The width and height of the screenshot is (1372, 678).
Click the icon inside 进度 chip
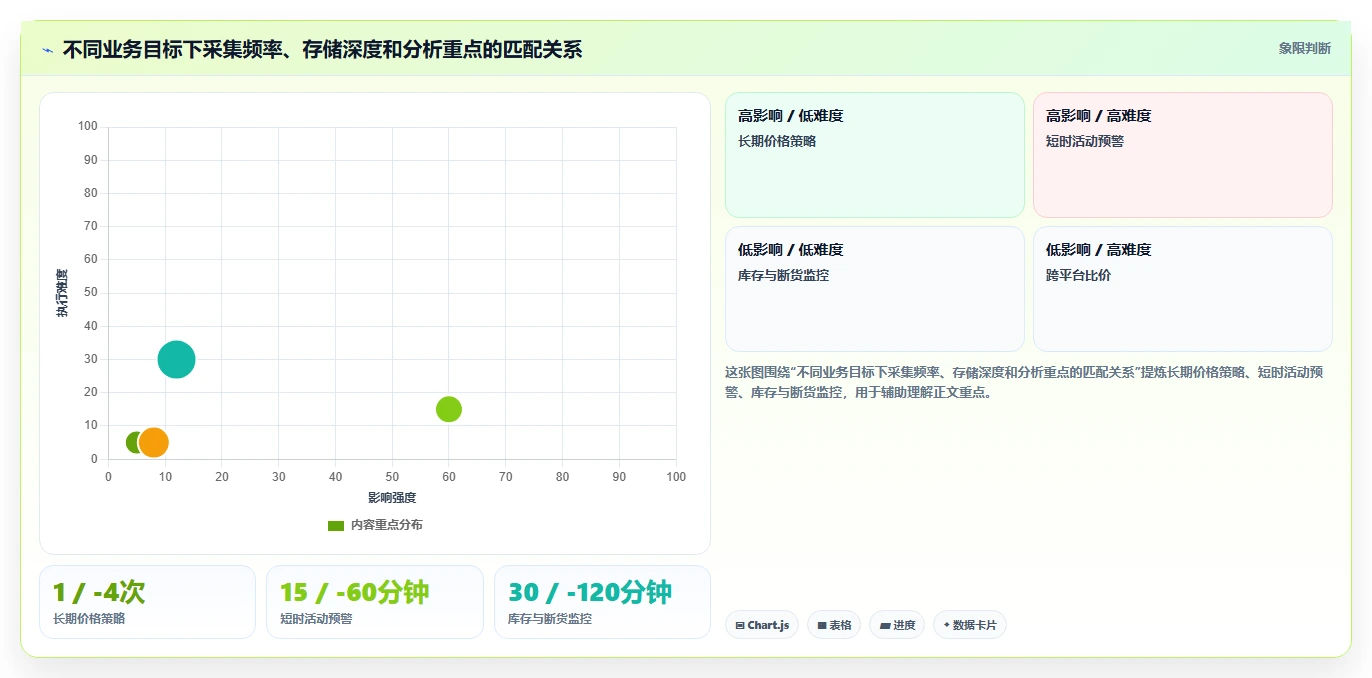point(885,626)
